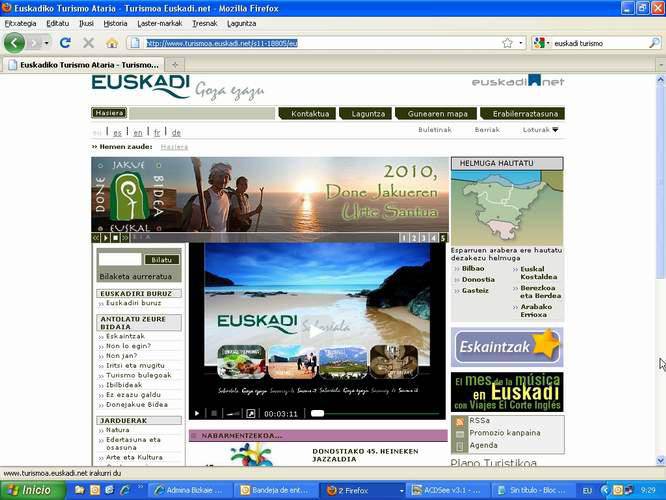The width and height of the screenshot is (666, 500).
Task: Click the search magnifier icon
Action: [x=655, y=43]
